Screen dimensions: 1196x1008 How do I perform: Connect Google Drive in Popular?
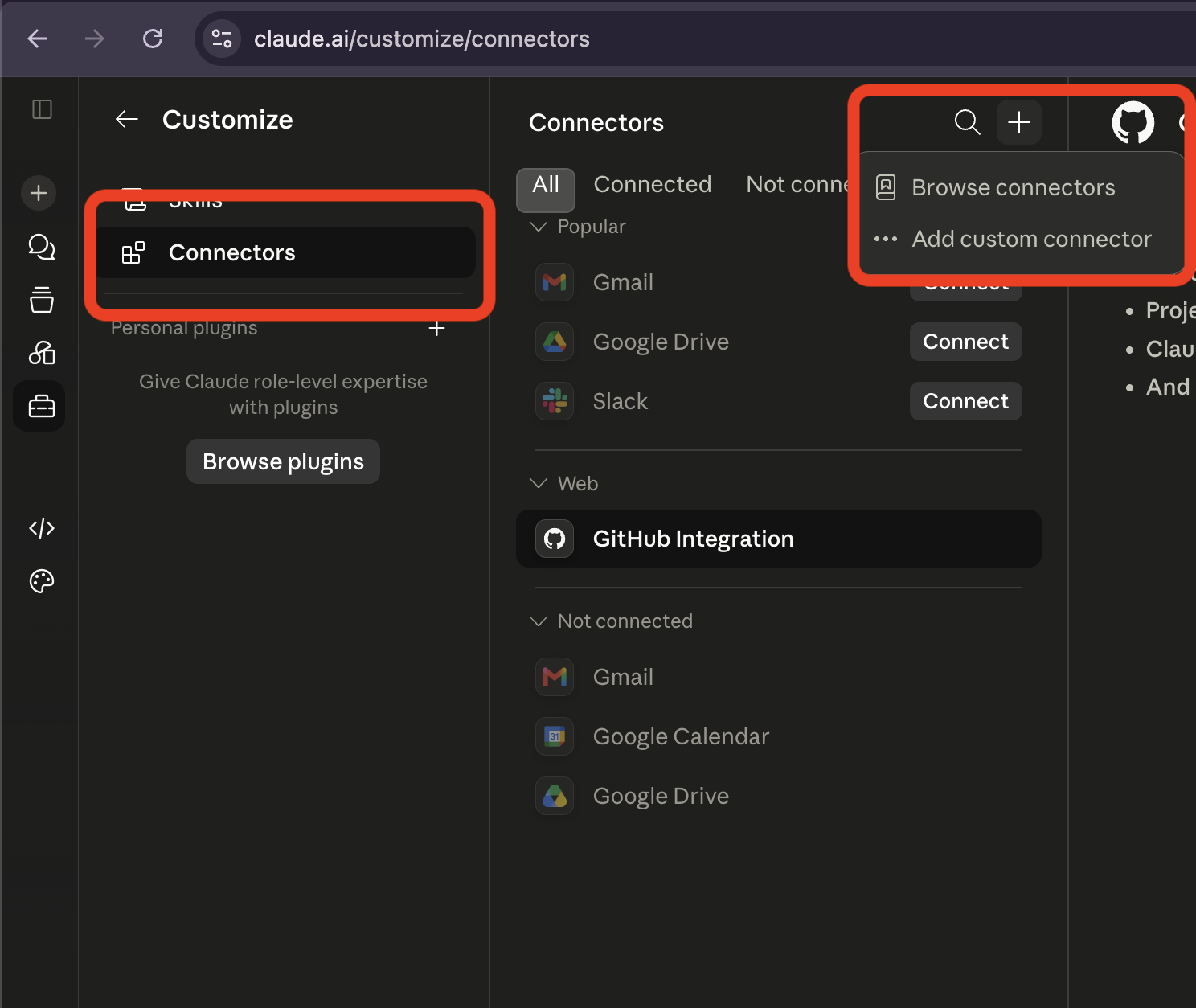click(x=966, y=342)
